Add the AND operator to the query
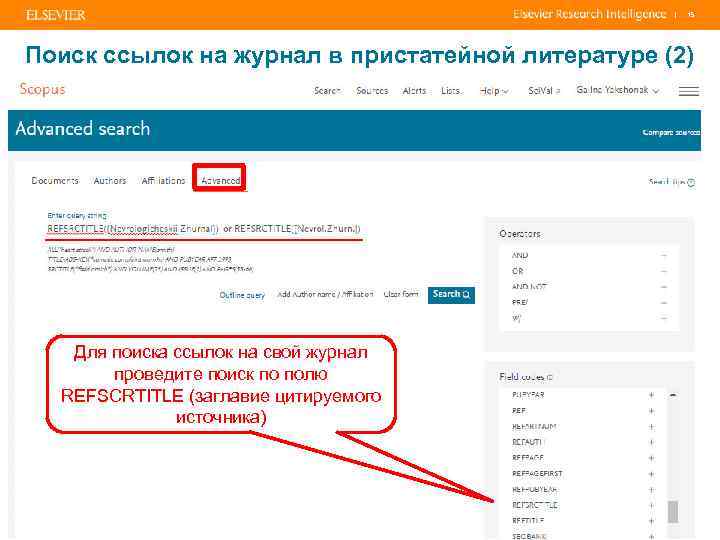The image size is (720, 540). coord(664,255)
